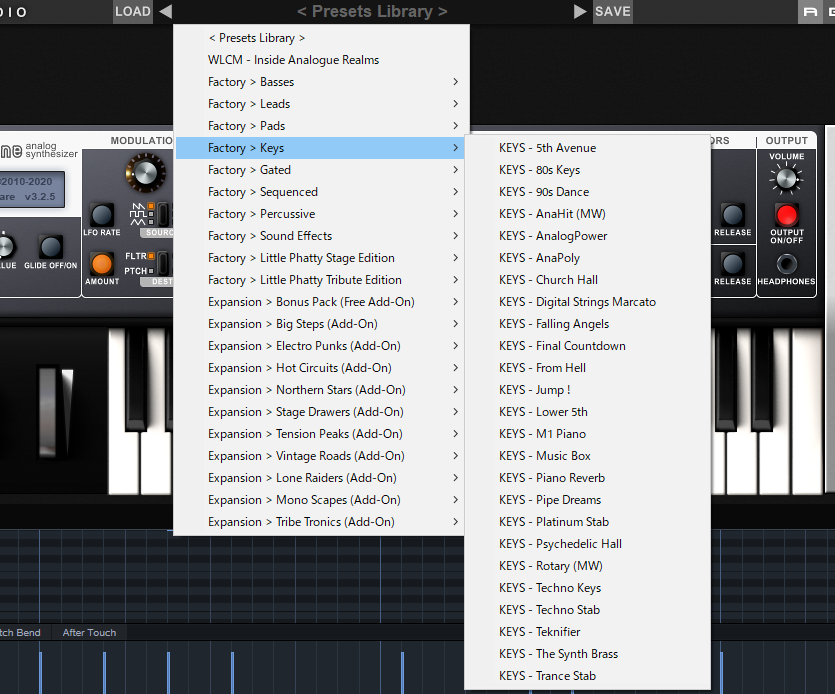Load the KEYS - Church Hall preset

tap(588, 280)
